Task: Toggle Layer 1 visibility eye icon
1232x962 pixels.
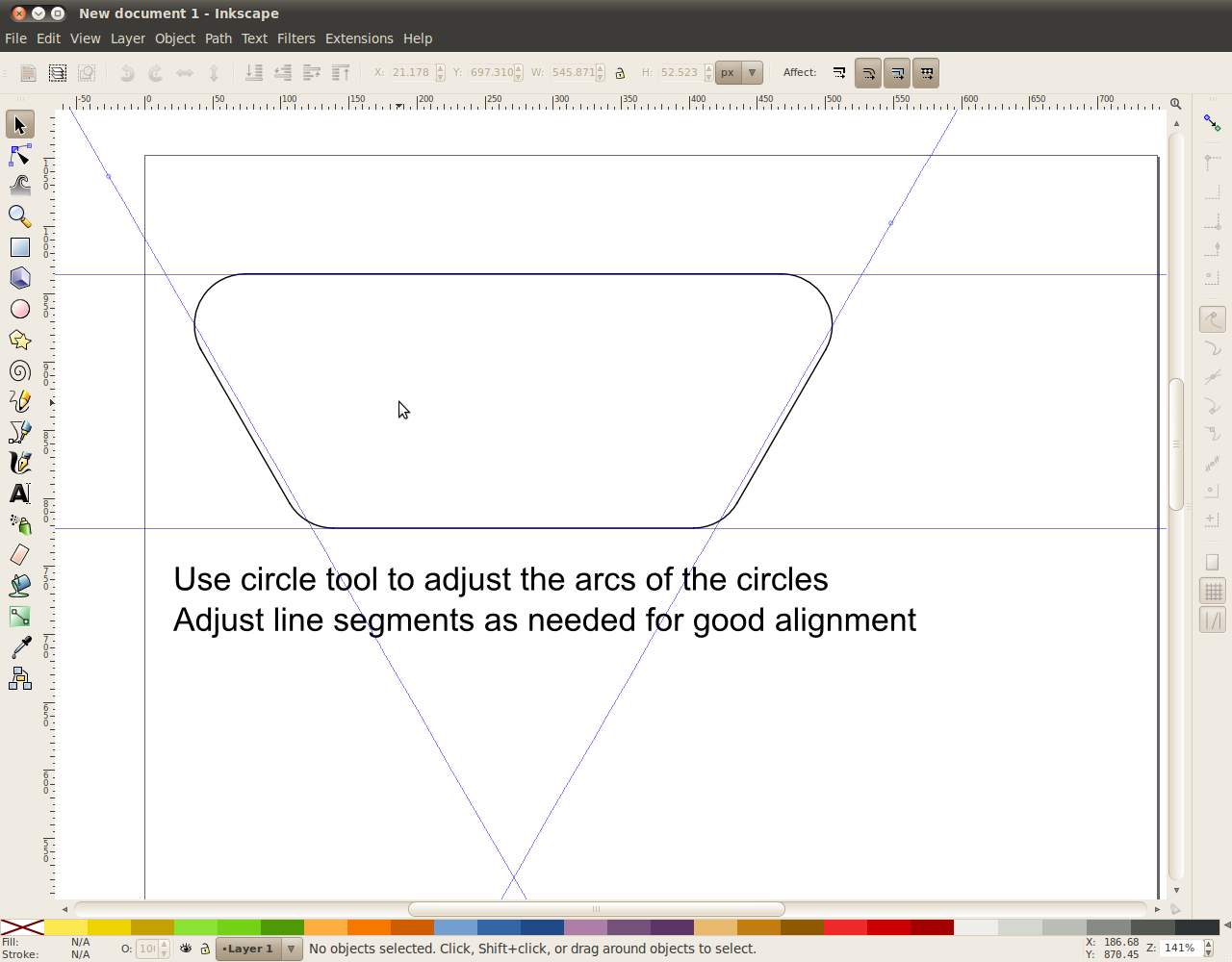Action: (x=186, y=949)
